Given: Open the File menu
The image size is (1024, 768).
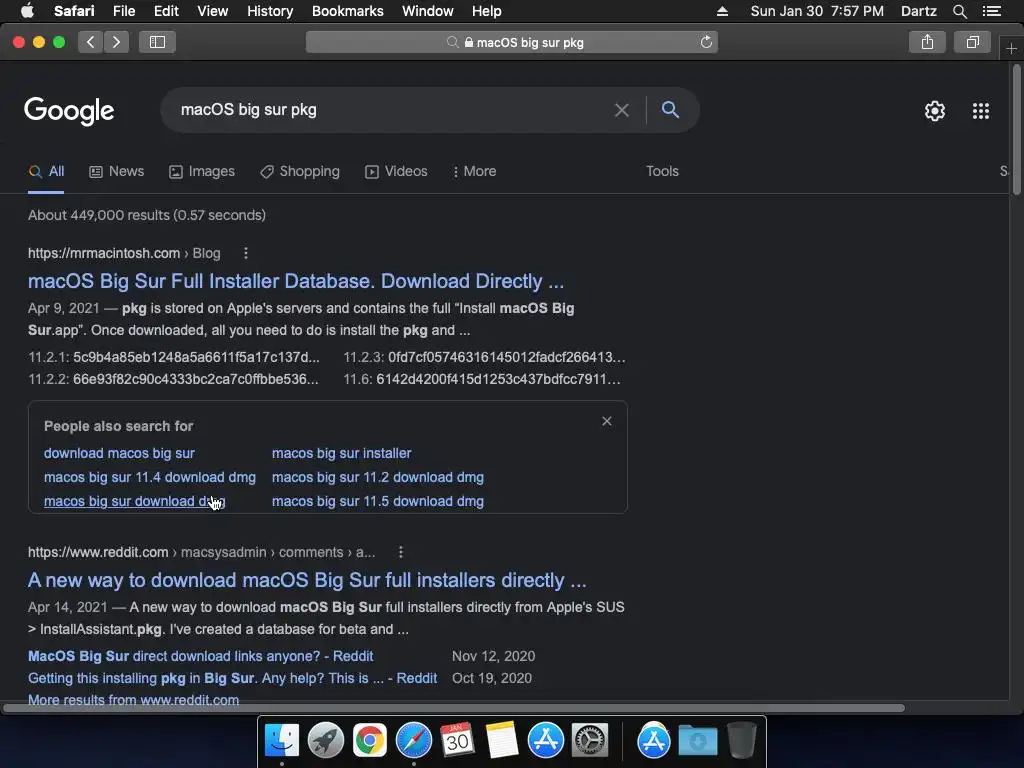Looking at the screenshot, I should (123, 11).
